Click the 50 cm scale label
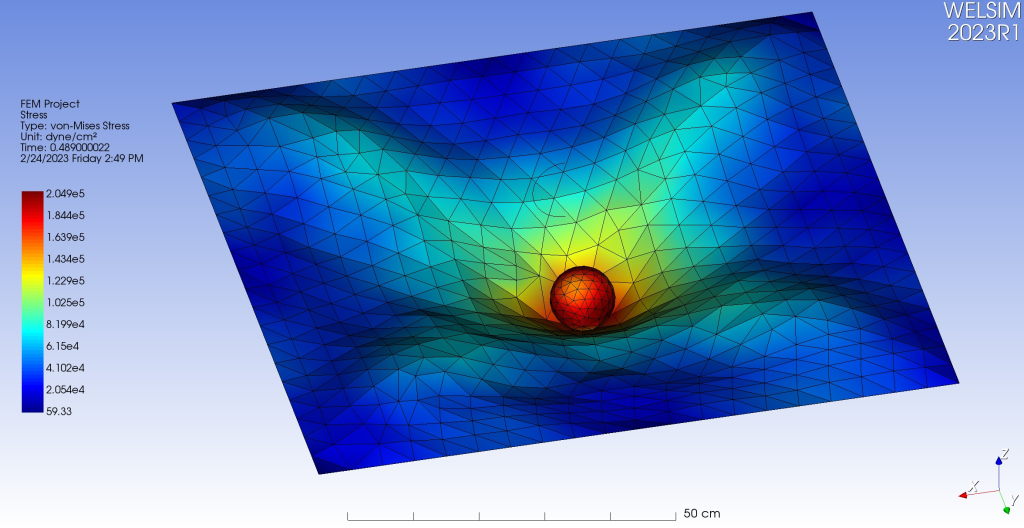Image resolution: width=1024 pixels, height=528 pixels. pos(702,514)
